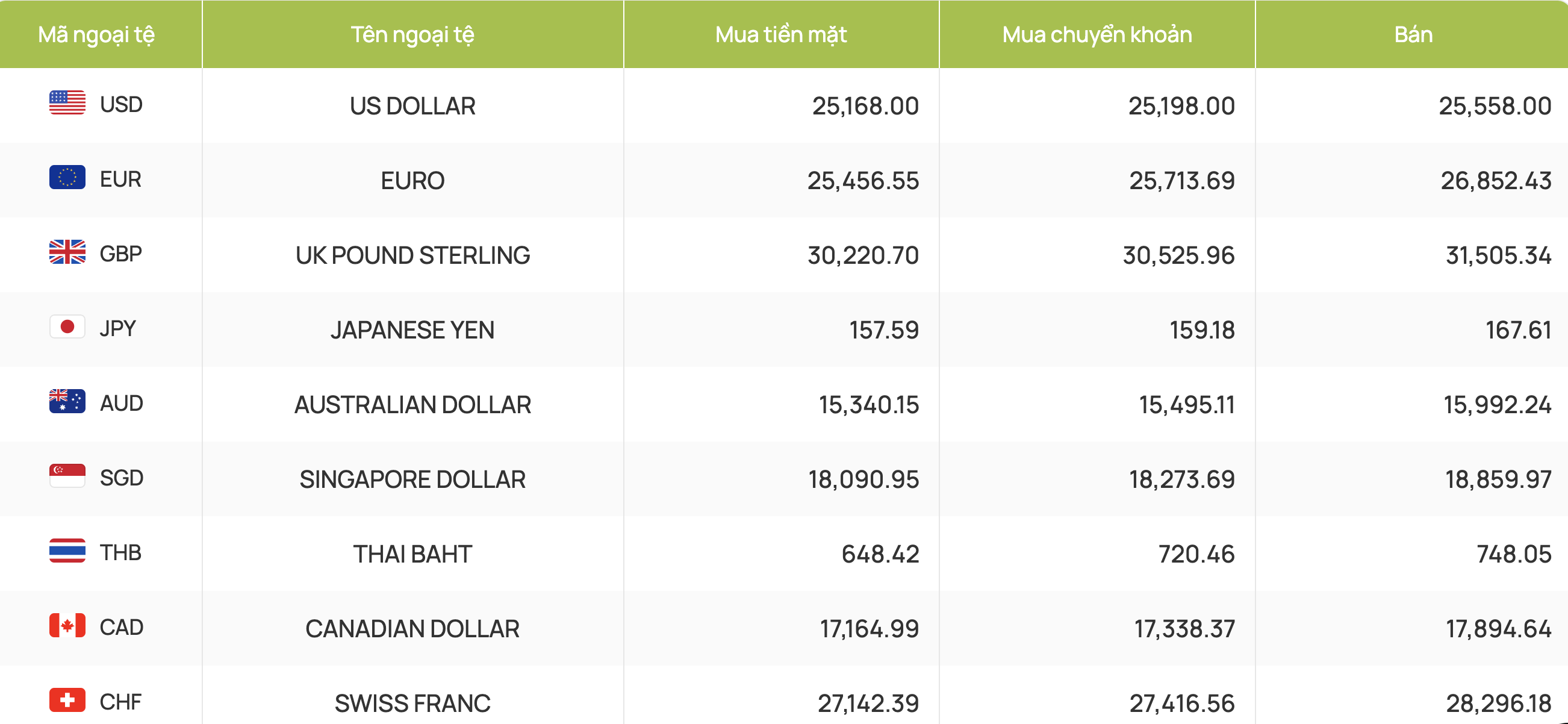
Task: Click the Singapore flag icon
Action: point(67,476)
